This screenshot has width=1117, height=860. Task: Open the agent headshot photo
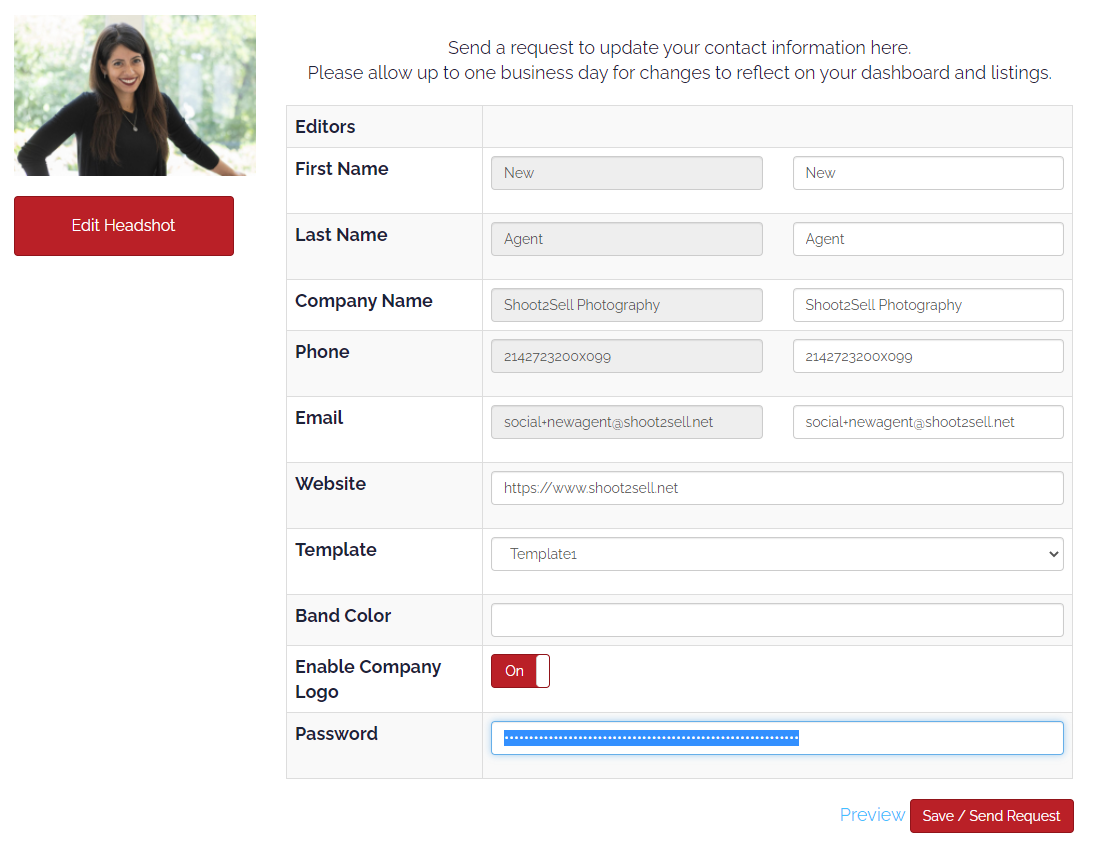135,95
